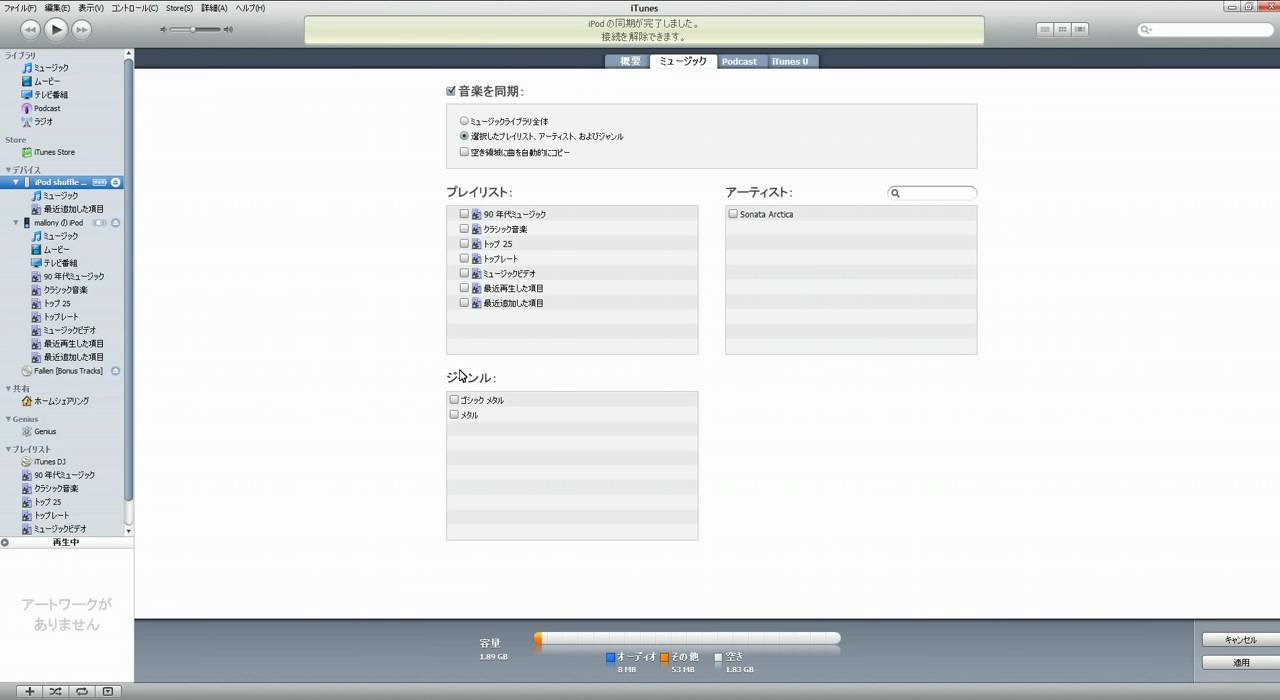Click the rewind (previous track) button
The width and height of the screenshot is (1280, 700).
click(x=30, y=30)
